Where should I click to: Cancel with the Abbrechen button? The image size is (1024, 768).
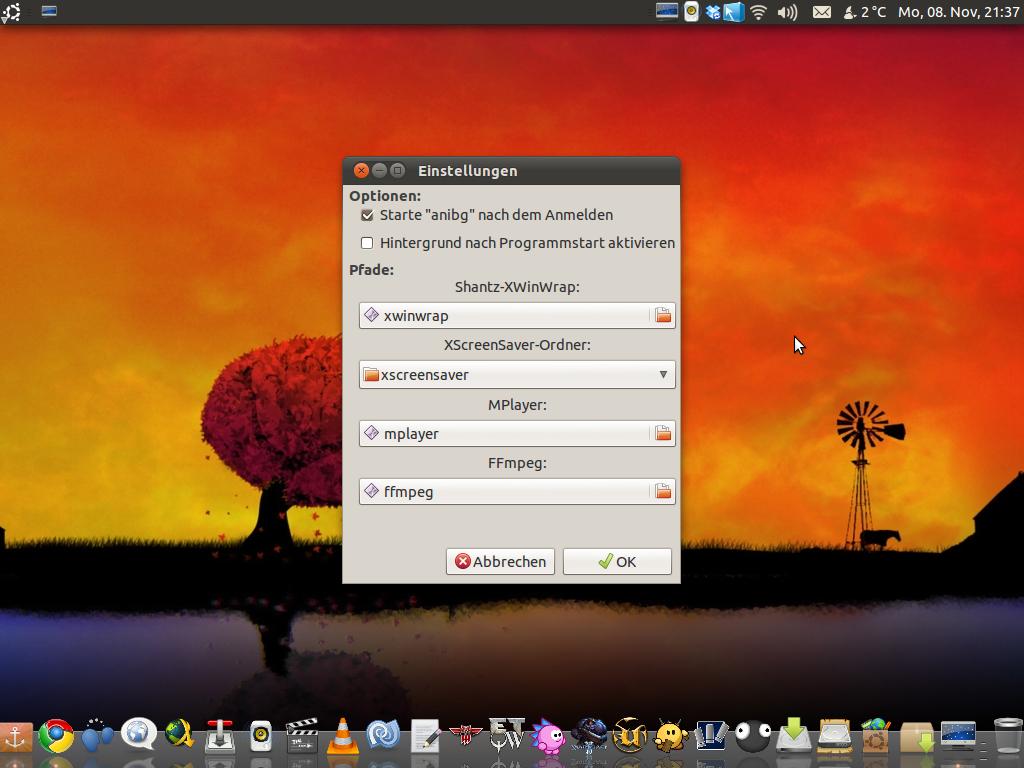click(x=500, y=562)
